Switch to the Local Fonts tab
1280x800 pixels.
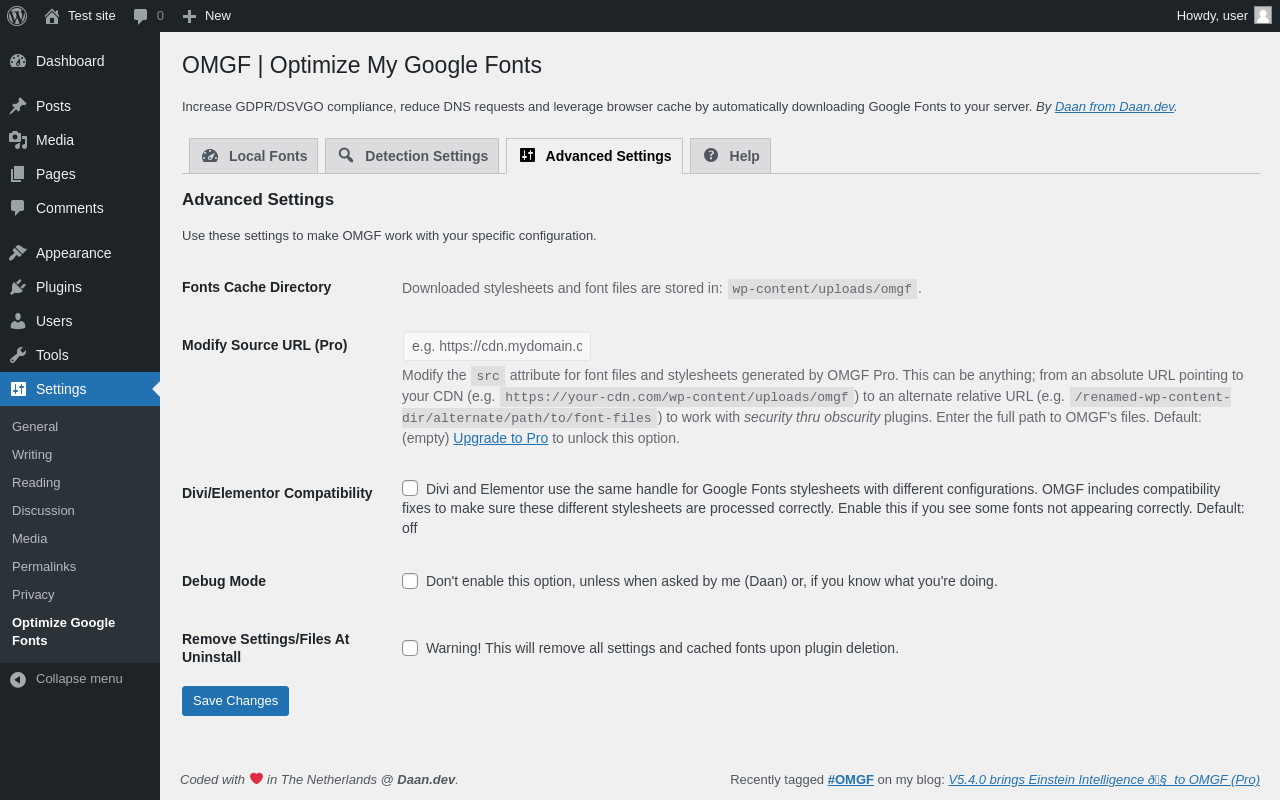253,156
